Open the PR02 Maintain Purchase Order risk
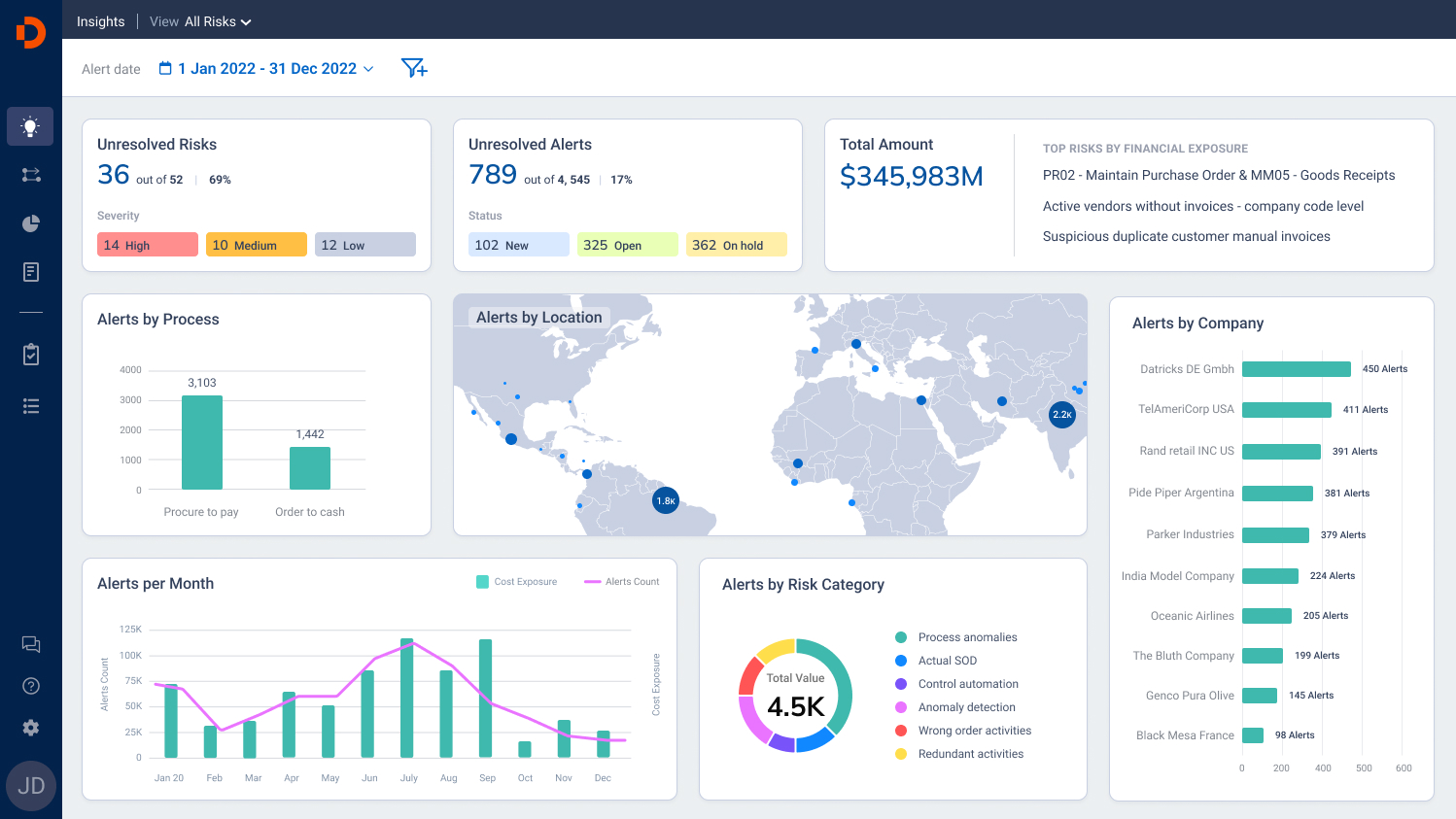The image size is (1456, 819). pyautogui.click(x=1219, y=176)
